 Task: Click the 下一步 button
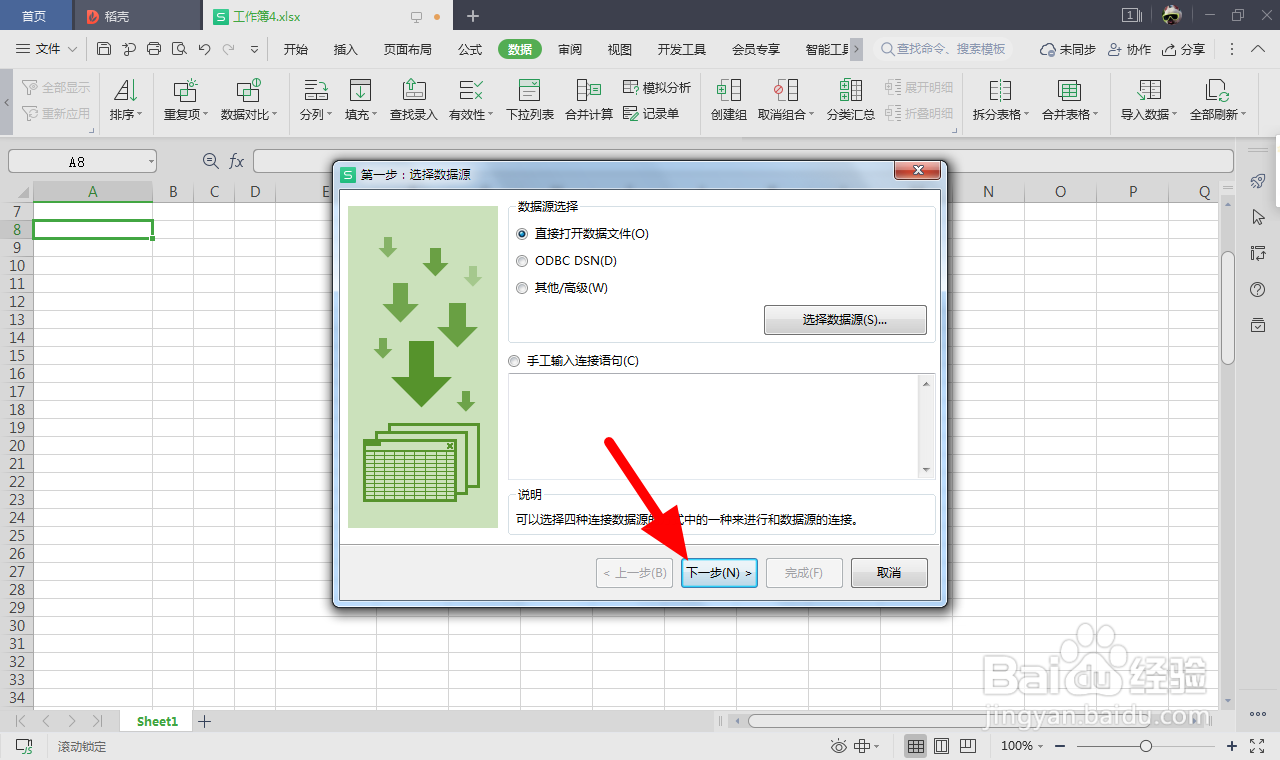click(718, 572)
